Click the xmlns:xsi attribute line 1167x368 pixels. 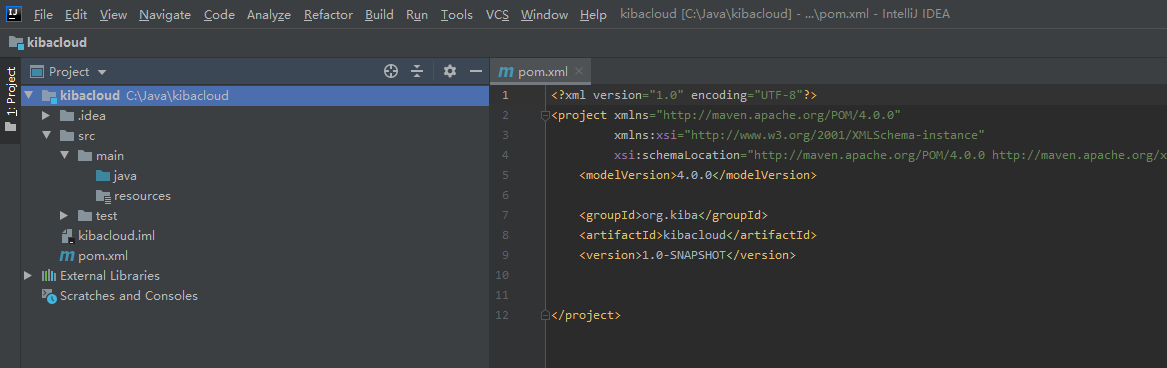coord(799,136)
